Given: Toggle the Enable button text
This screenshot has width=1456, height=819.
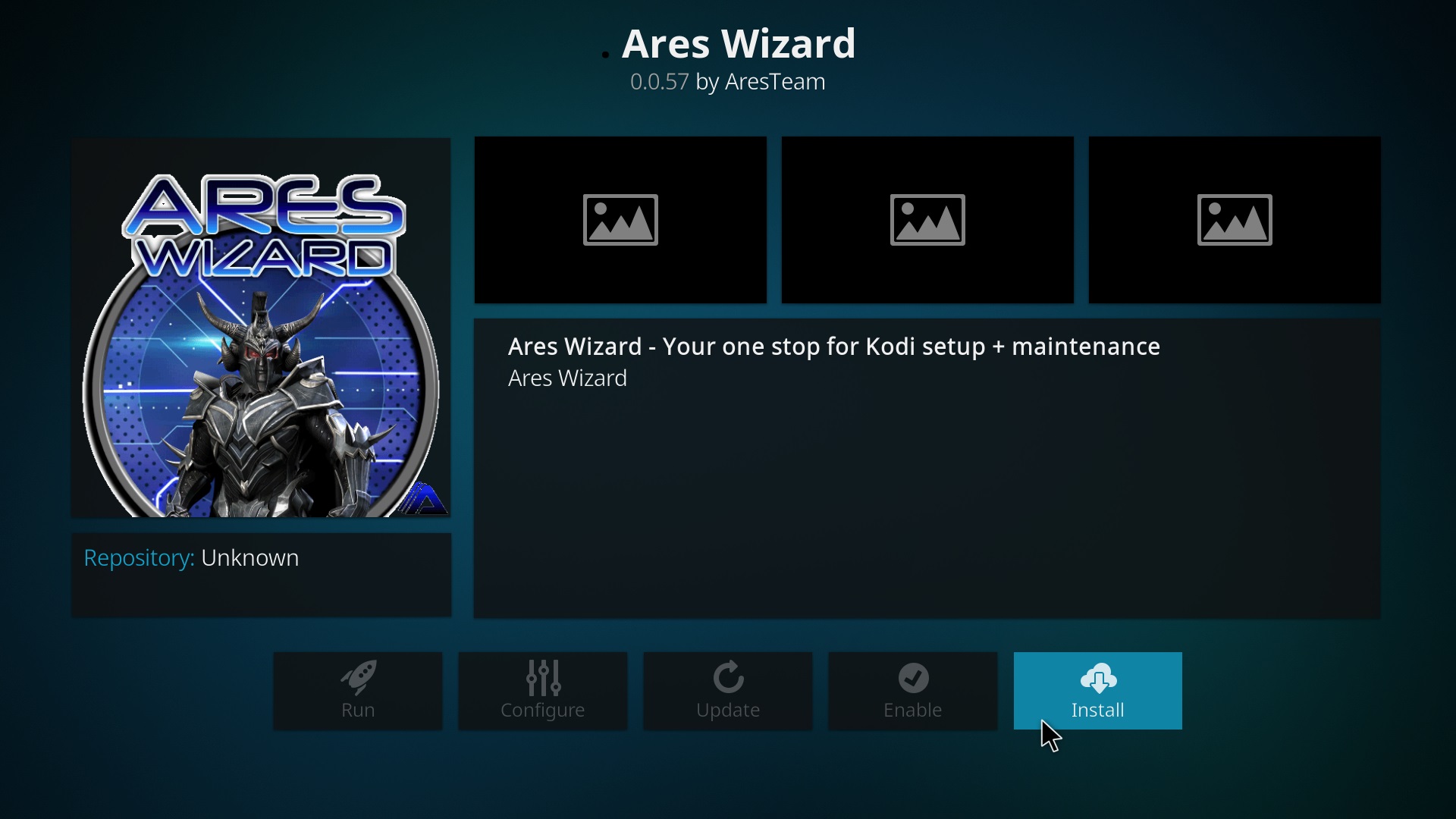Looking at the screenshot, I should tap(913, 710).
